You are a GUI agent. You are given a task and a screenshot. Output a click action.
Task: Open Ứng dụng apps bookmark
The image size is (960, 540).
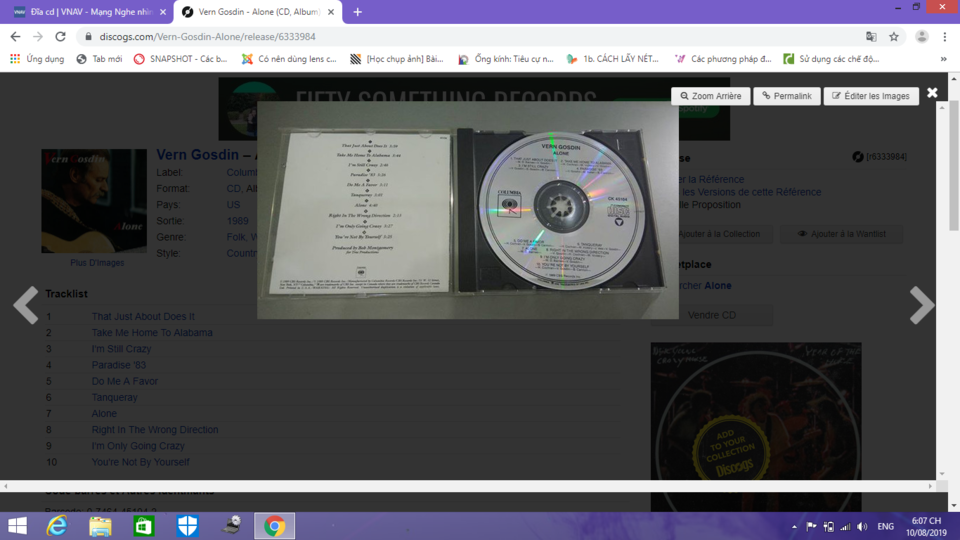pos(37,59)
